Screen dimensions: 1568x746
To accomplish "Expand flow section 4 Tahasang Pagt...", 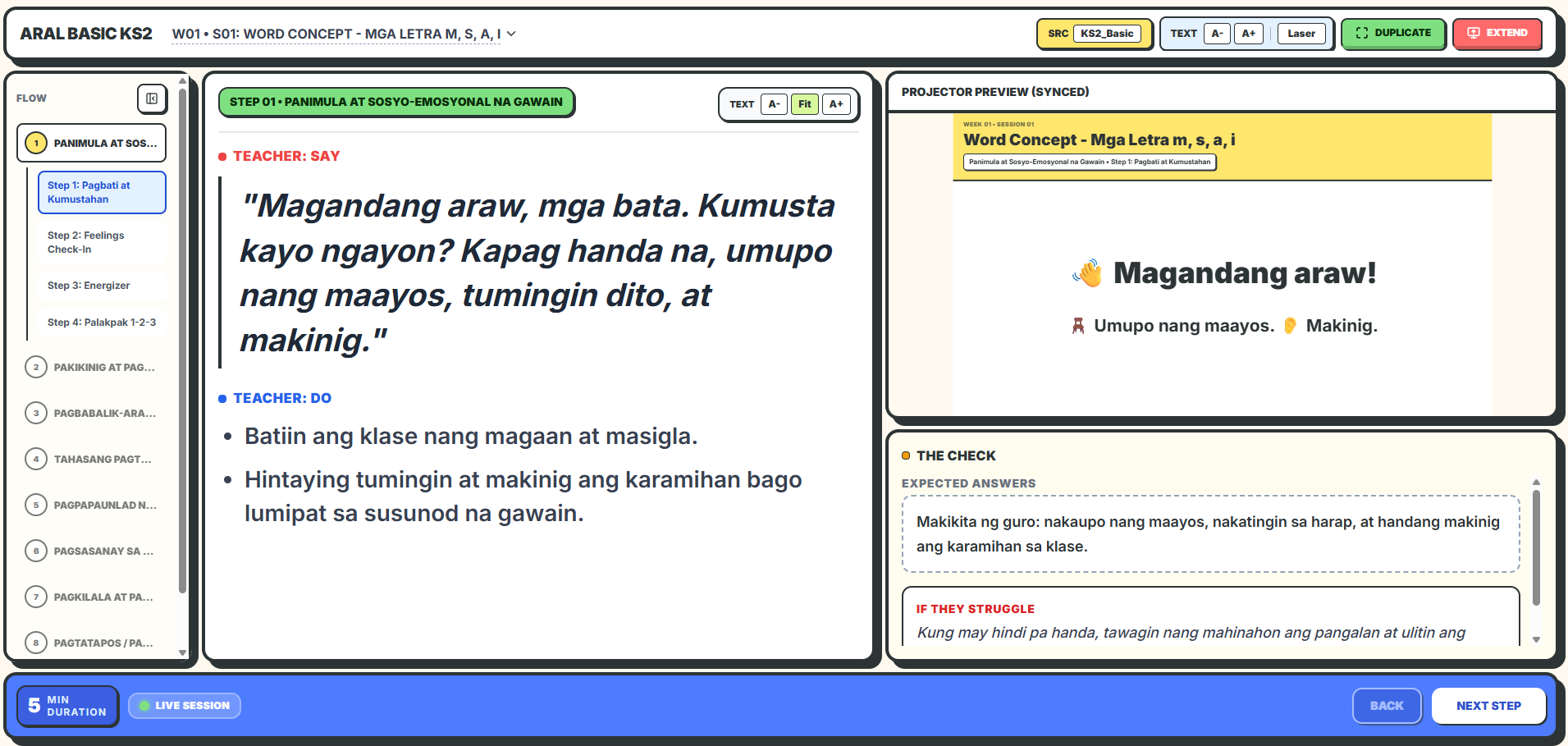I will click(92, 459).
